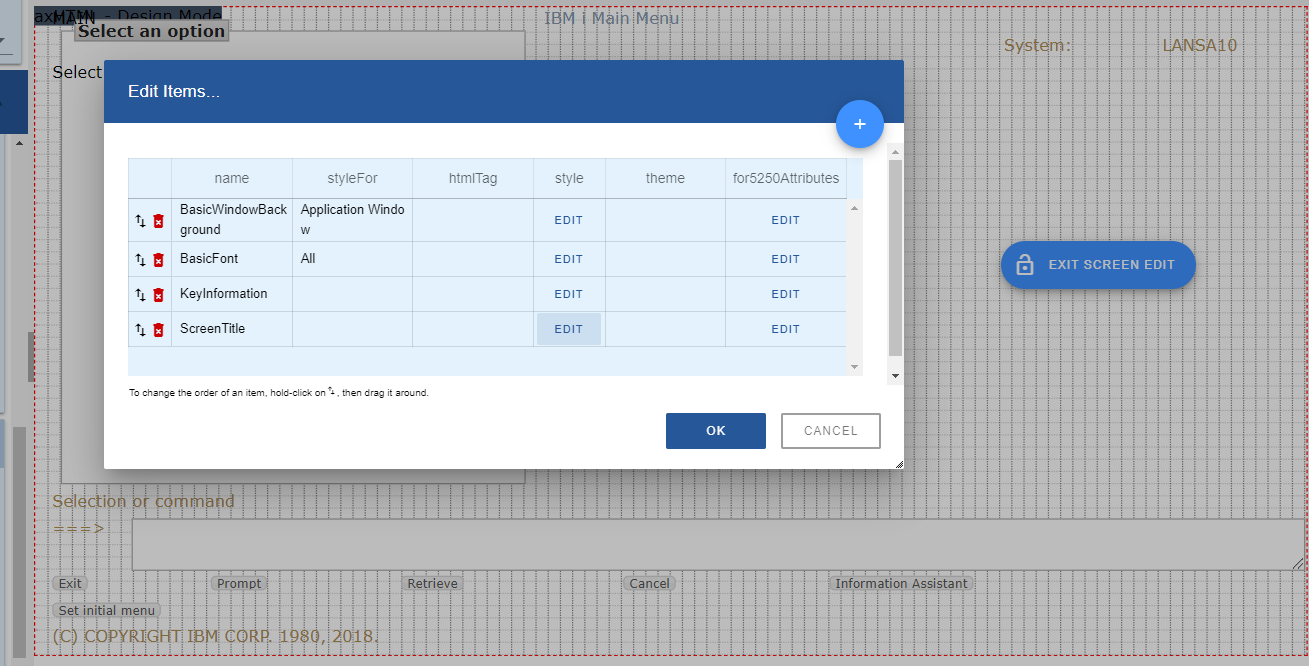
Task: Delete the BasicFont item with trash icon
Action: click(158, 260)
